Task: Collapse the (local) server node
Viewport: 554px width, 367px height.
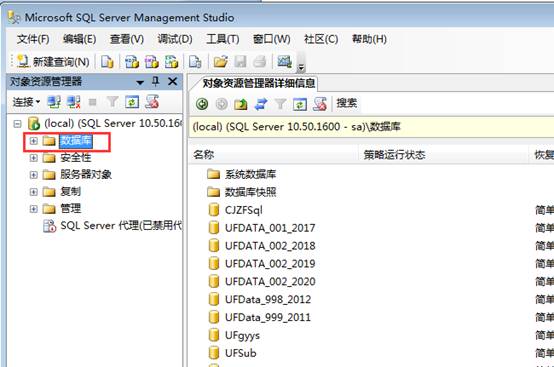Action: pyautogui.click(x=17, y=124)
